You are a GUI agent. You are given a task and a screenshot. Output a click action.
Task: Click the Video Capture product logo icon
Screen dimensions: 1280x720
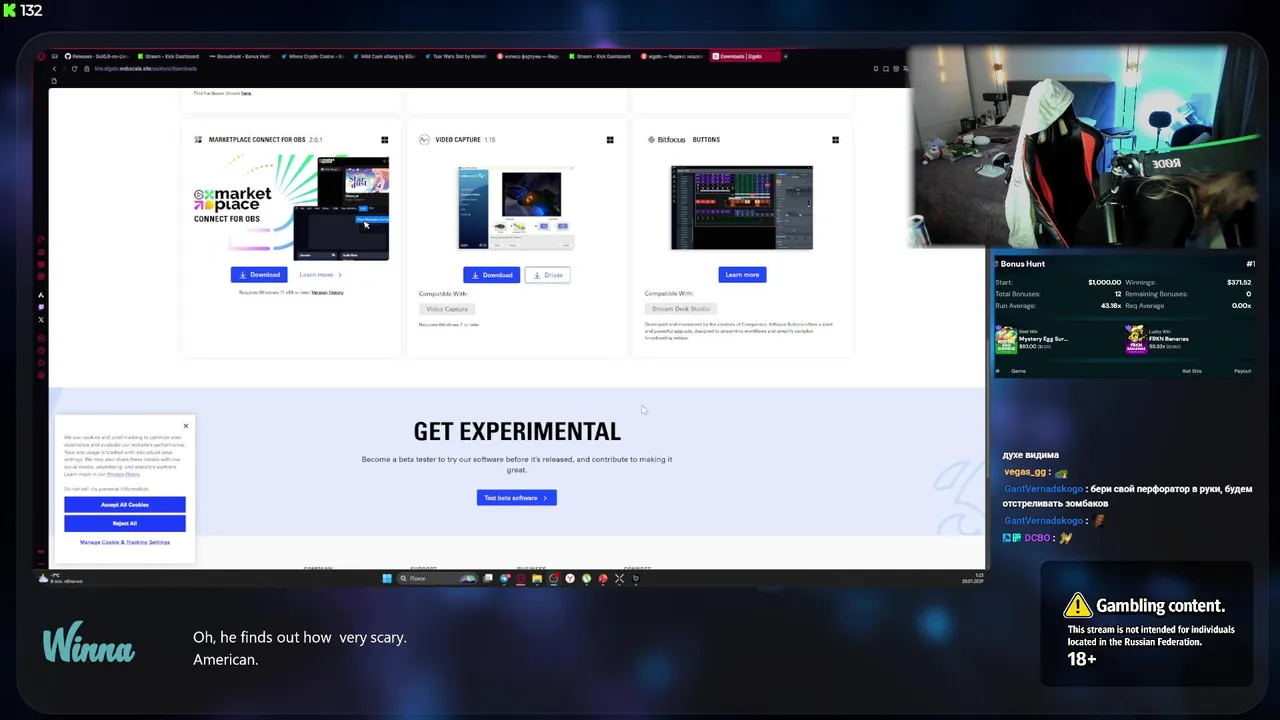[x=424, y=140]
